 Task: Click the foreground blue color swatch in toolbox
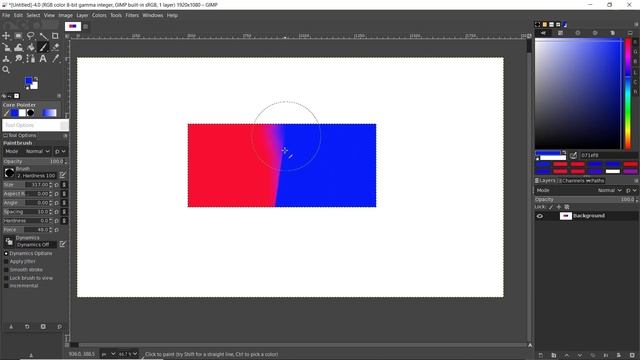28,81
